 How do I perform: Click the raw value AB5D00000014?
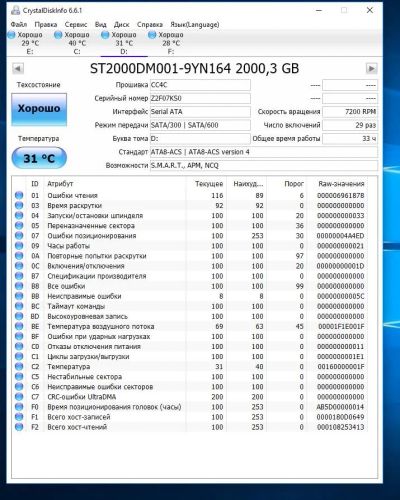(x=340, y=407)
